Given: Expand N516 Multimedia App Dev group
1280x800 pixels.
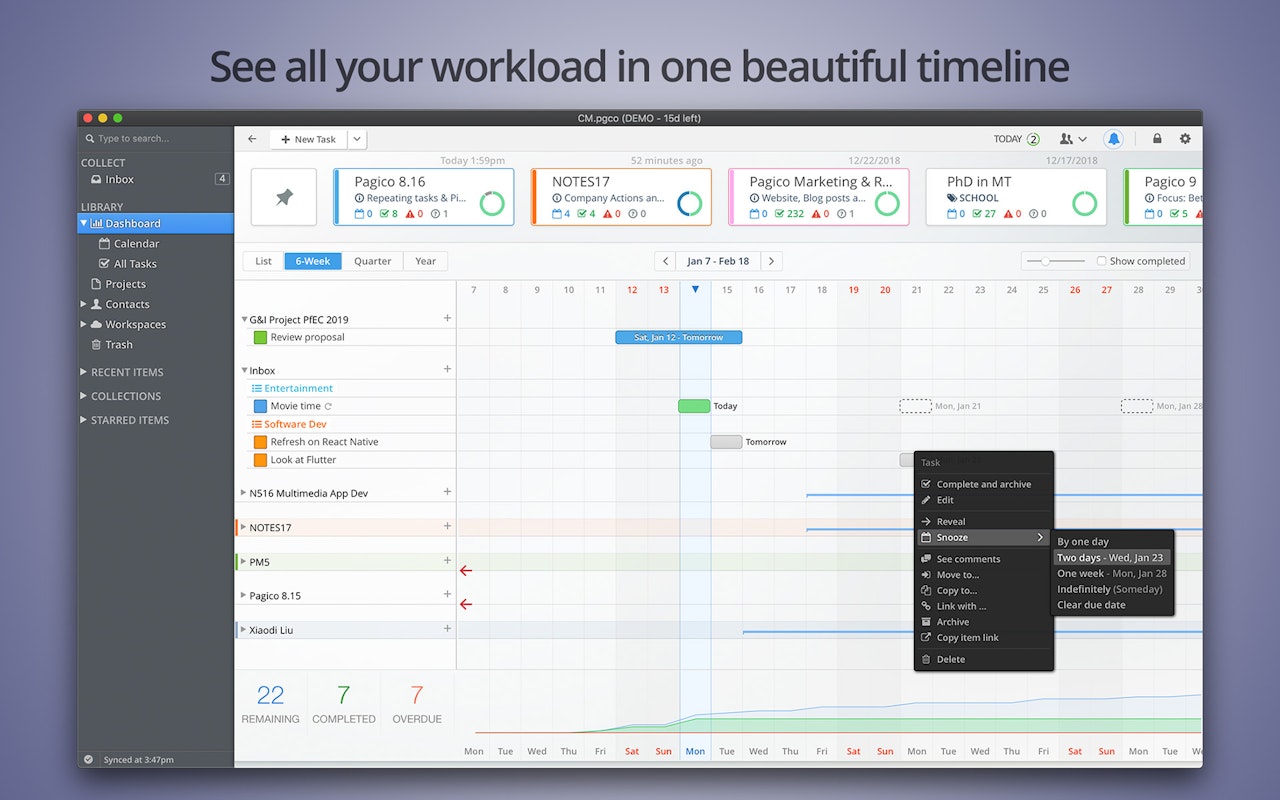Looking at the screenshot, I should [244, 493].
